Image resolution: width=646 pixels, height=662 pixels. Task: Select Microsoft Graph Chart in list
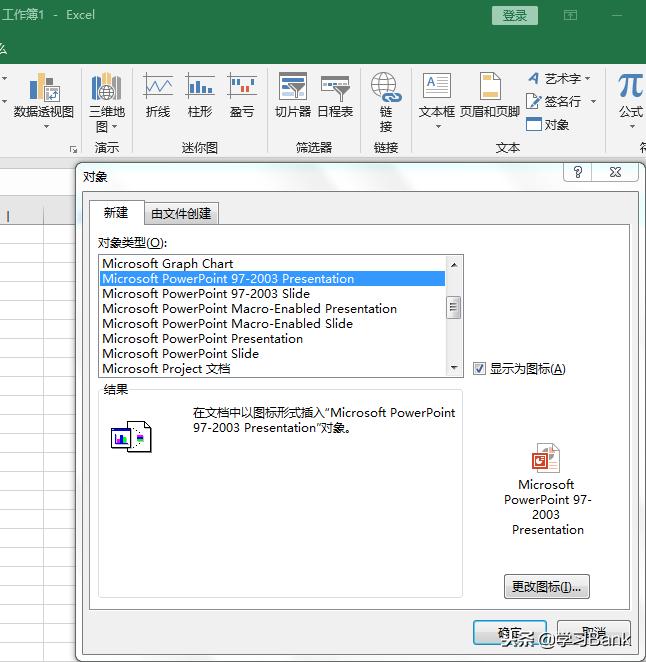(x=273, y=263)
